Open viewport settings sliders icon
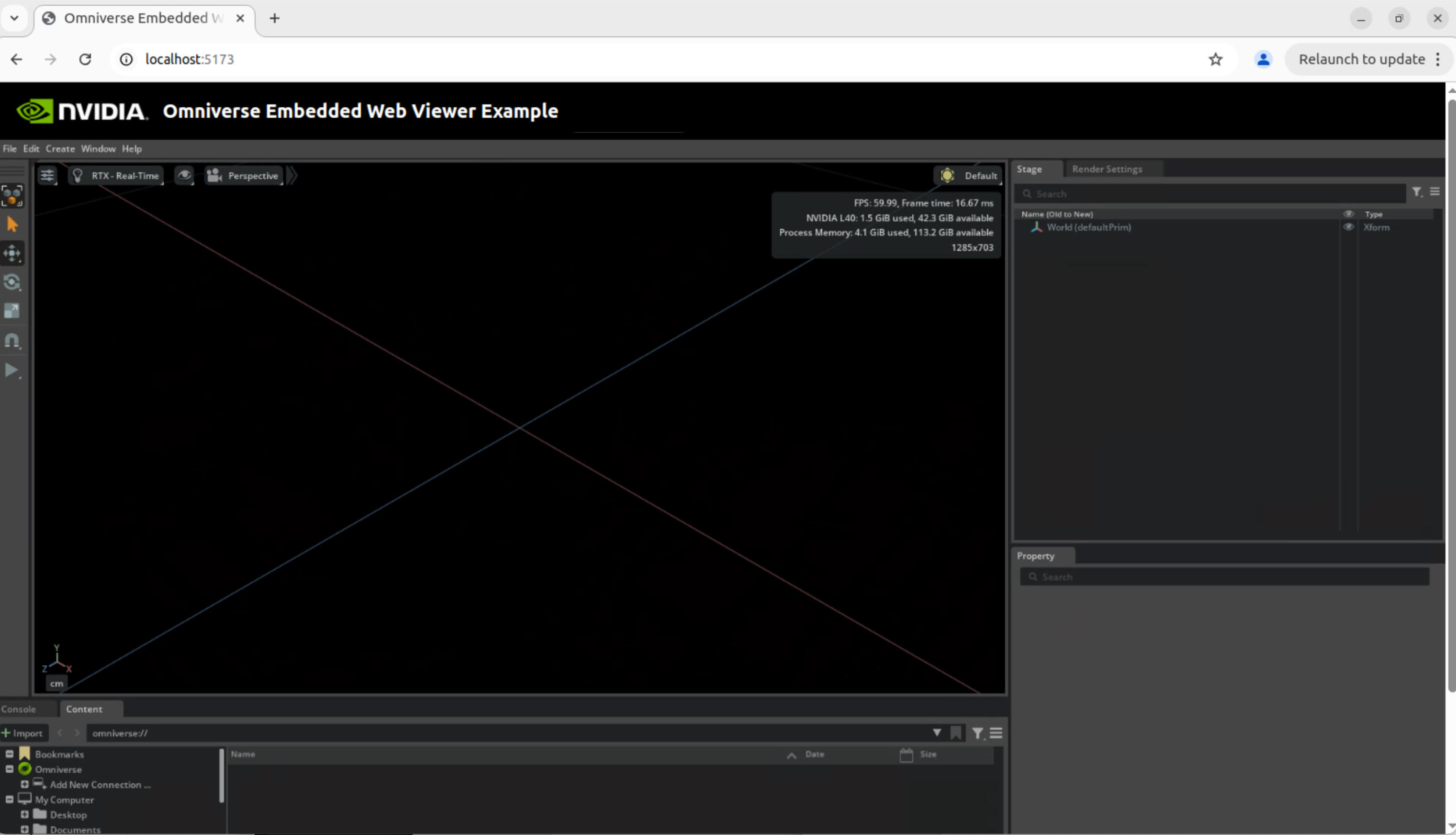This screenshot has height=835, width=1456. [x=47, y=176]
